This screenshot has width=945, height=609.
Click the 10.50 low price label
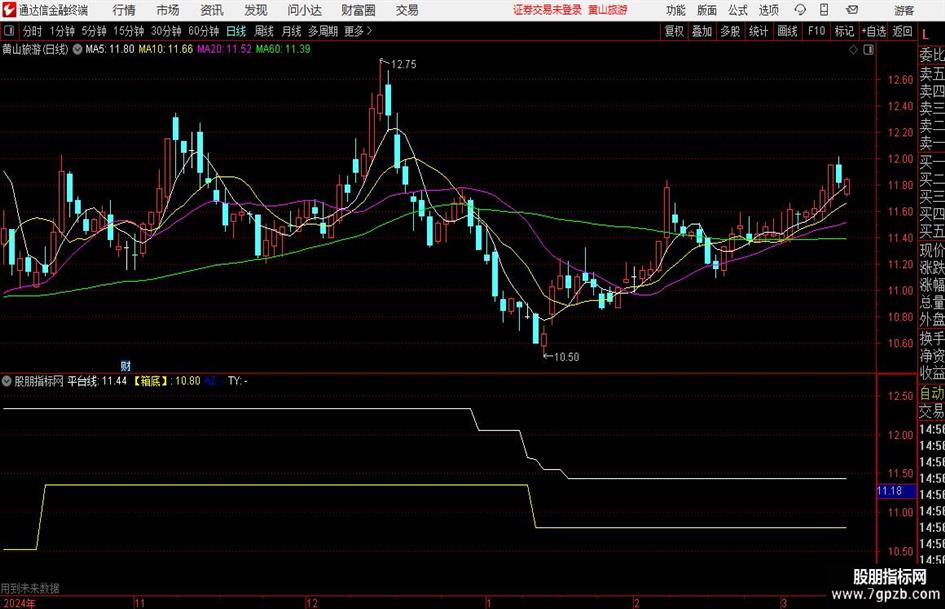[566, 357]
